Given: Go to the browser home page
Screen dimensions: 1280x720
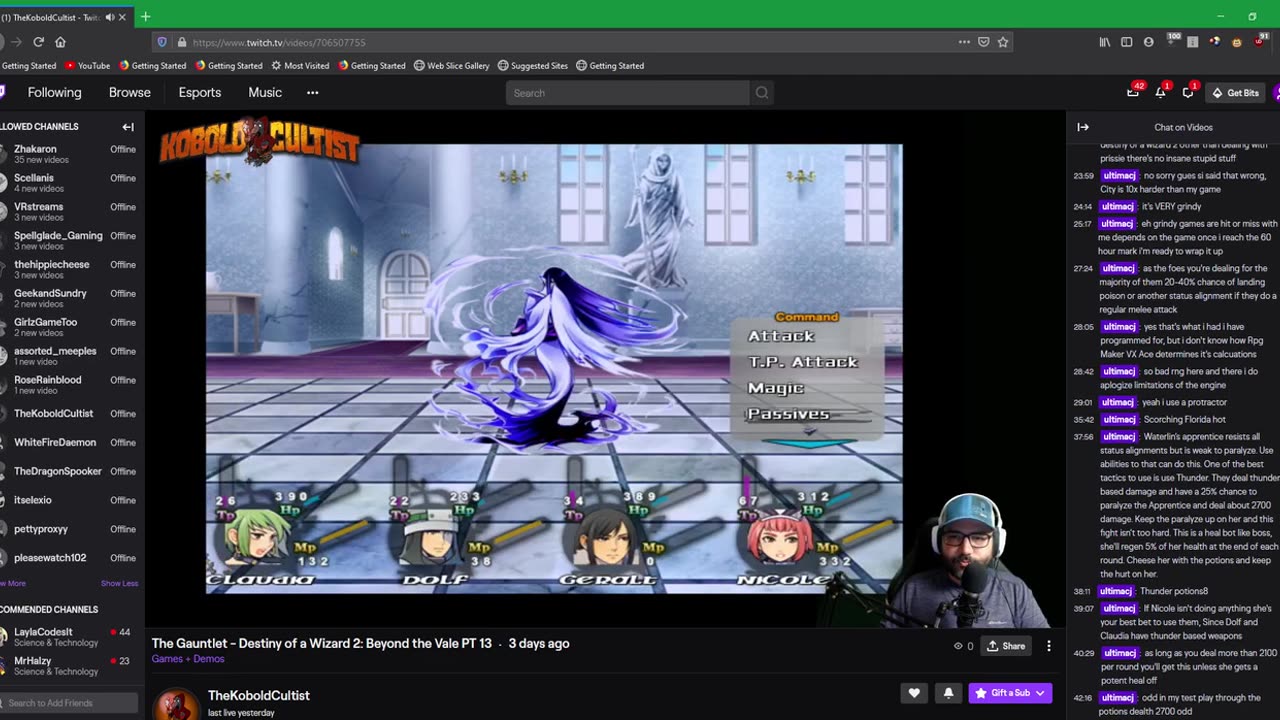Looking at the screenshot, I should click(x=60, y=42).
